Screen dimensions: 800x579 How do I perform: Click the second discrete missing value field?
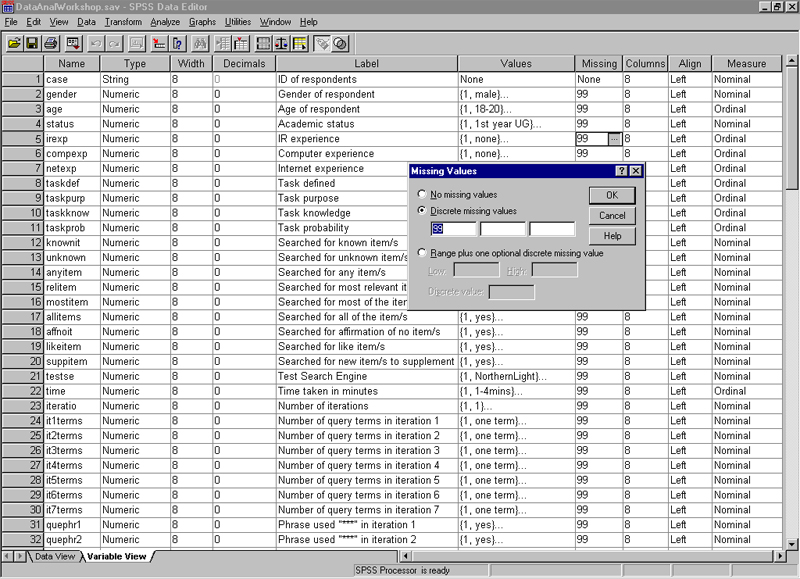503,229
